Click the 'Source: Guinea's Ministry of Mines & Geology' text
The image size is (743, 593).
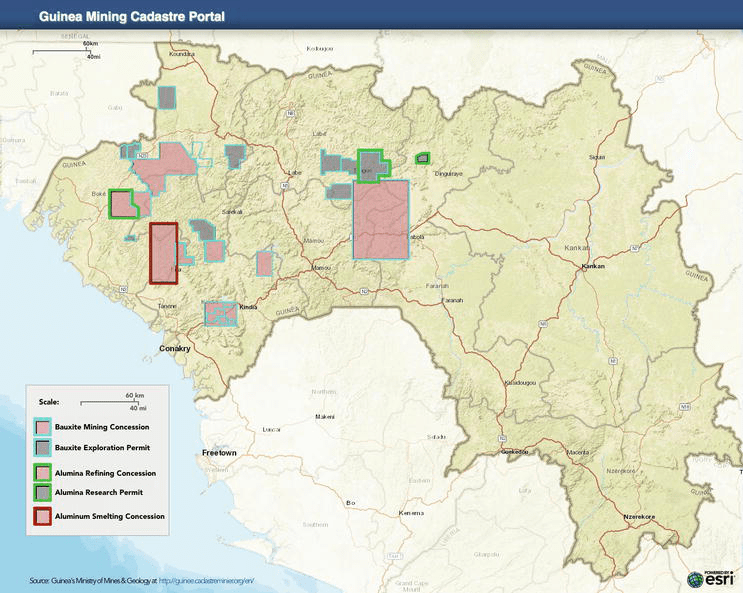pos(91,580)
